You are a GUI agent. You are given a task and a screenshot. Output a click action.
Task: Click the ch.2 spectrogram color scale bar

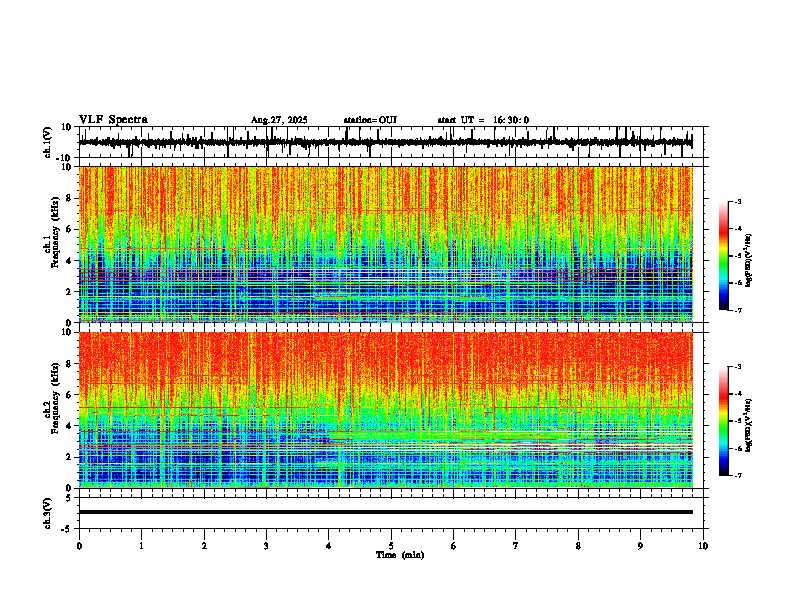[723, 421]
